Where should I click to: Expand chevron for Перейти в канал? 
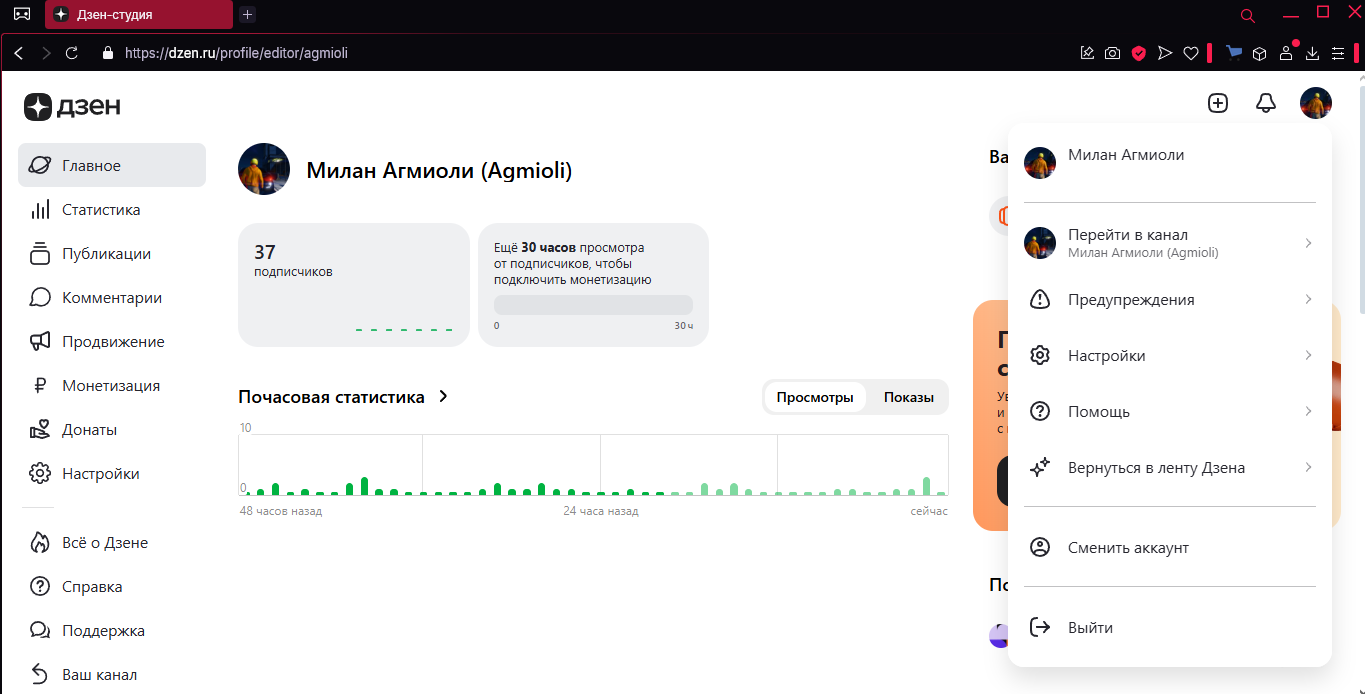[1308, 243]
